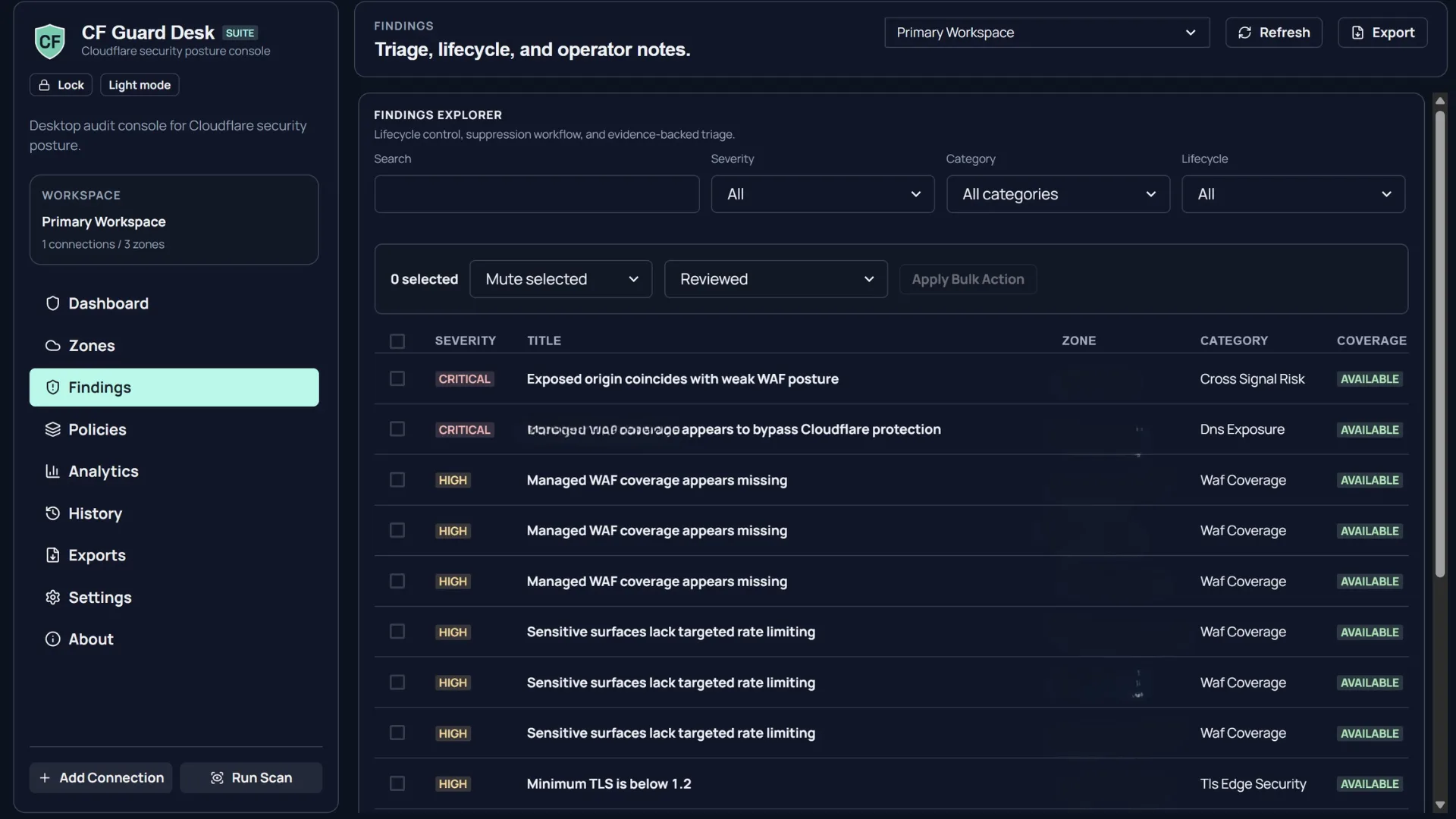This screenshot has height=819, width=1456.
Task: Click the Add Connection button
Action: 101,778
